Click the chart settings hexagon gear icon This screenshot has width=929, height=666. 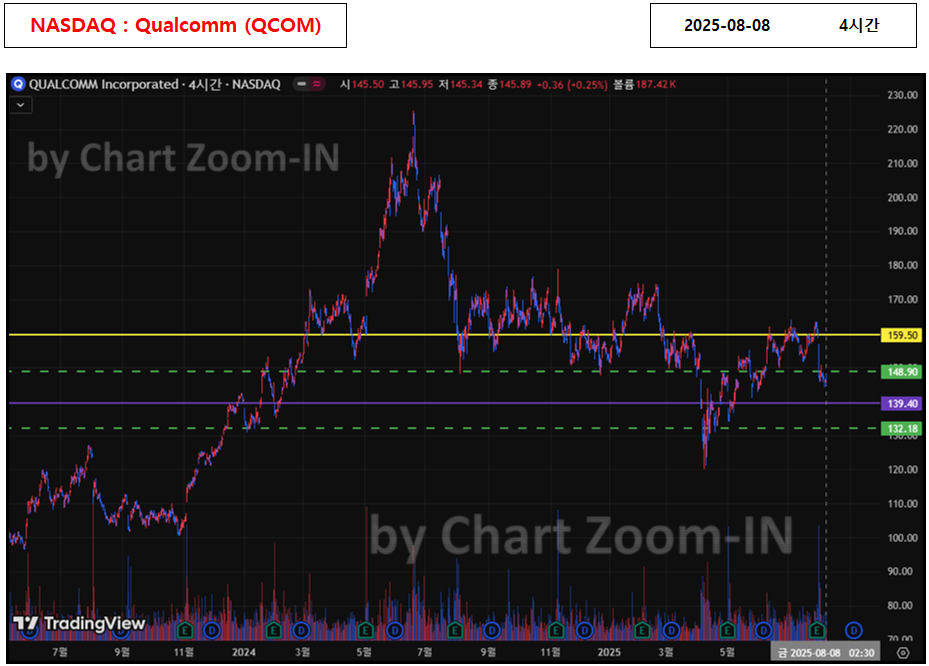click(903, 653)
